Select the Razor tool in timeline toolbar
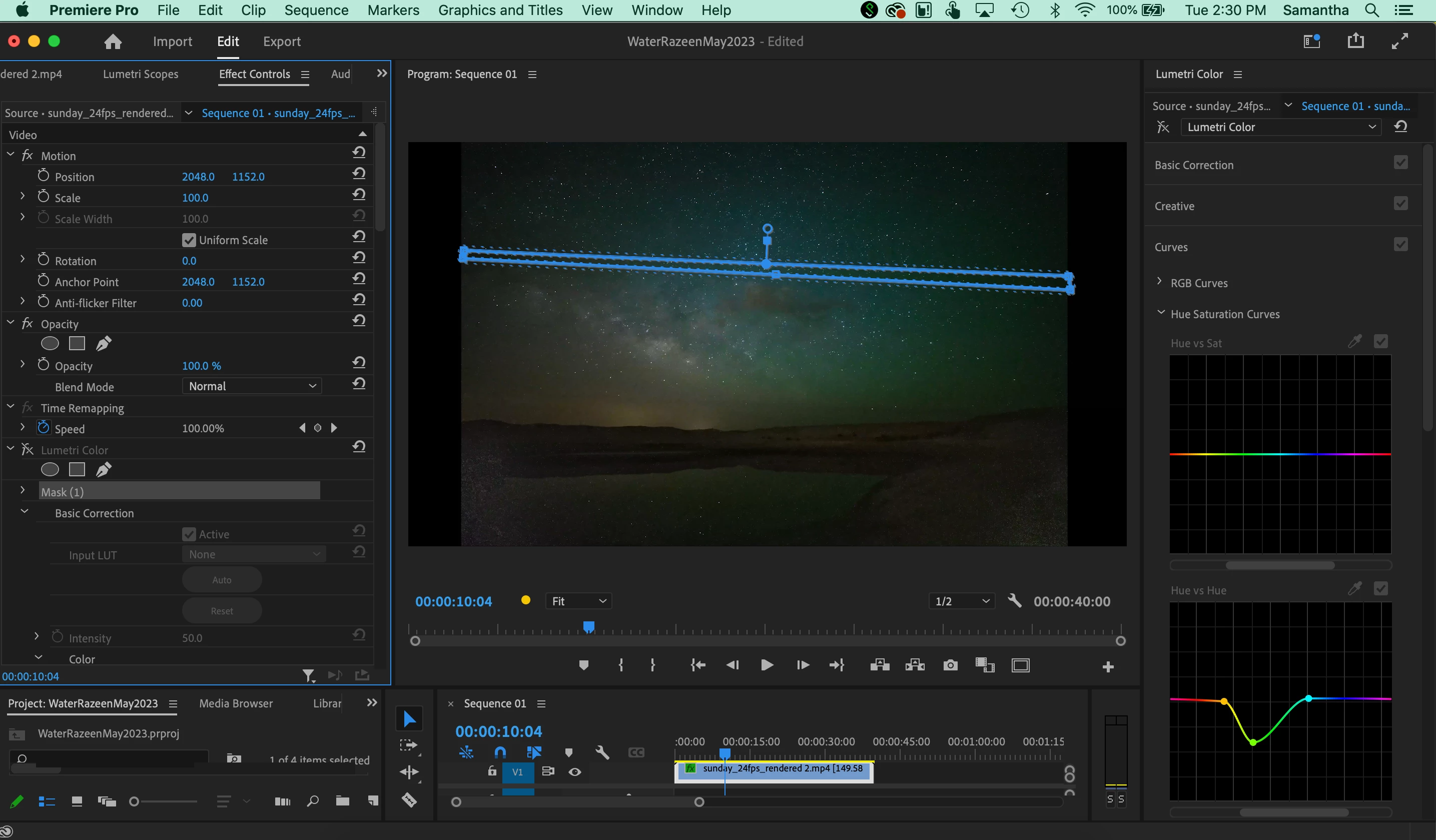 (409, 799)
